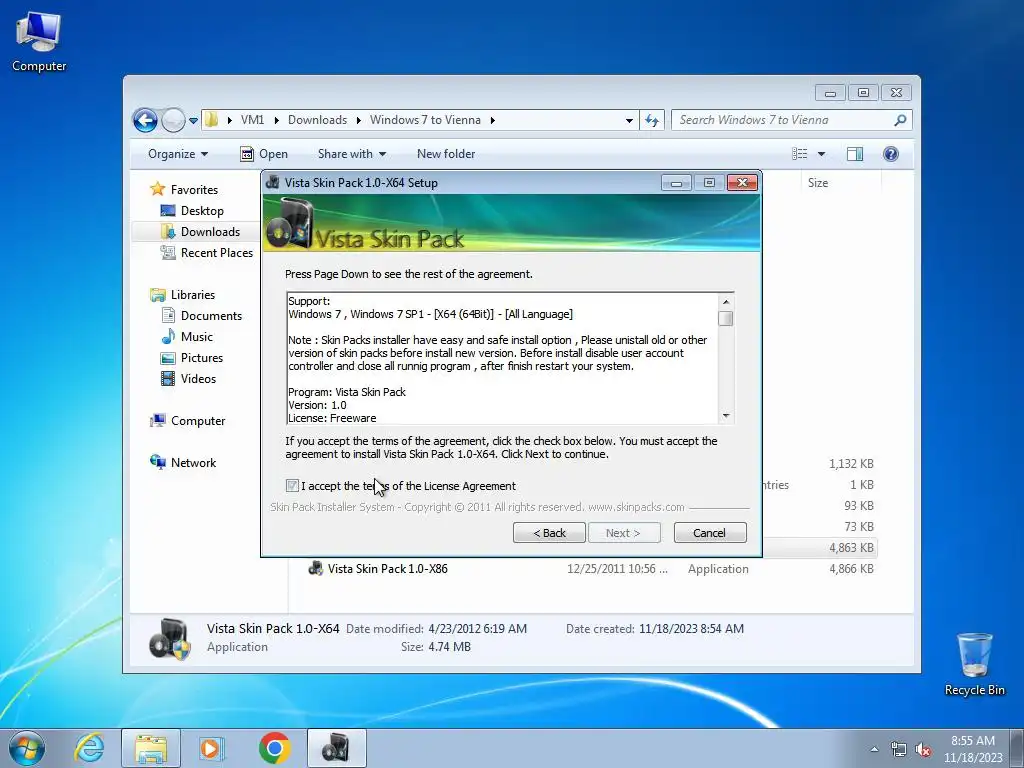Viewport: 1024px width, 768px height.
Task: Launch Google Chrome from taskbar
Action: click(x=274, y=748)
